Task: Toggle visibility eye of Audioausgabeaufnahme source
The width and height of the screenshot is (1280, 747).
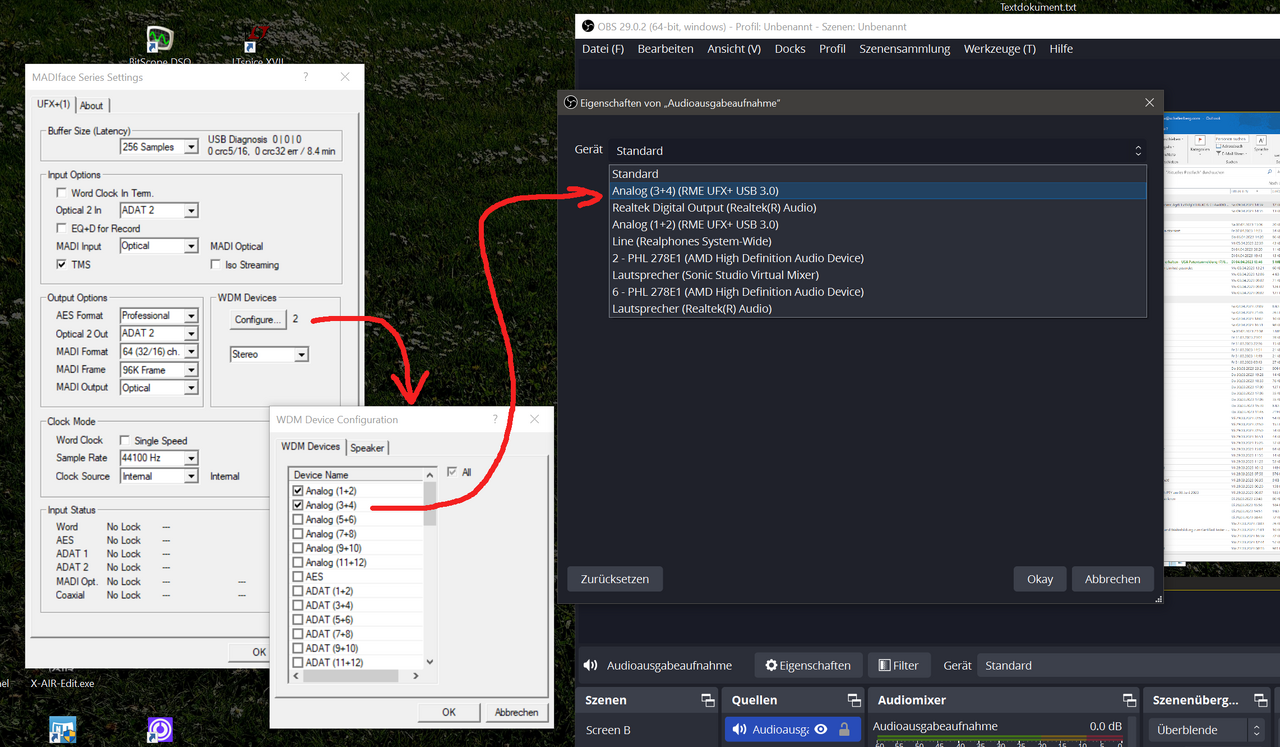Action: (x=821, y=730)
